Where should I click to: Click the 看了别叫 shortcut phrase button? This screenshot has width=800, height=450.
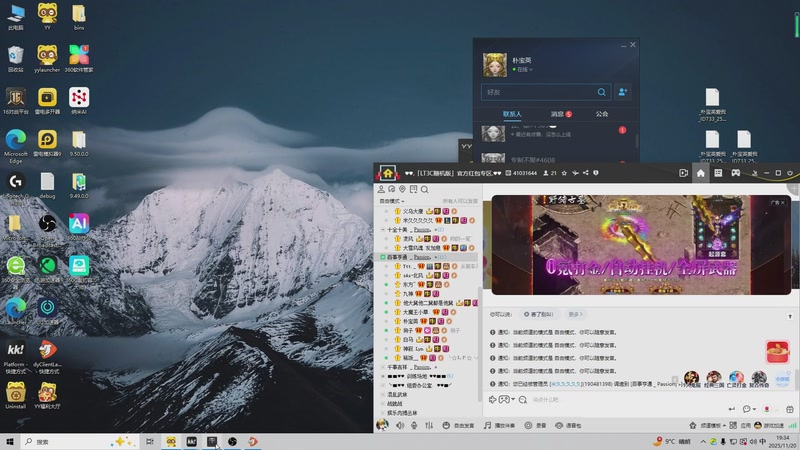539,314
